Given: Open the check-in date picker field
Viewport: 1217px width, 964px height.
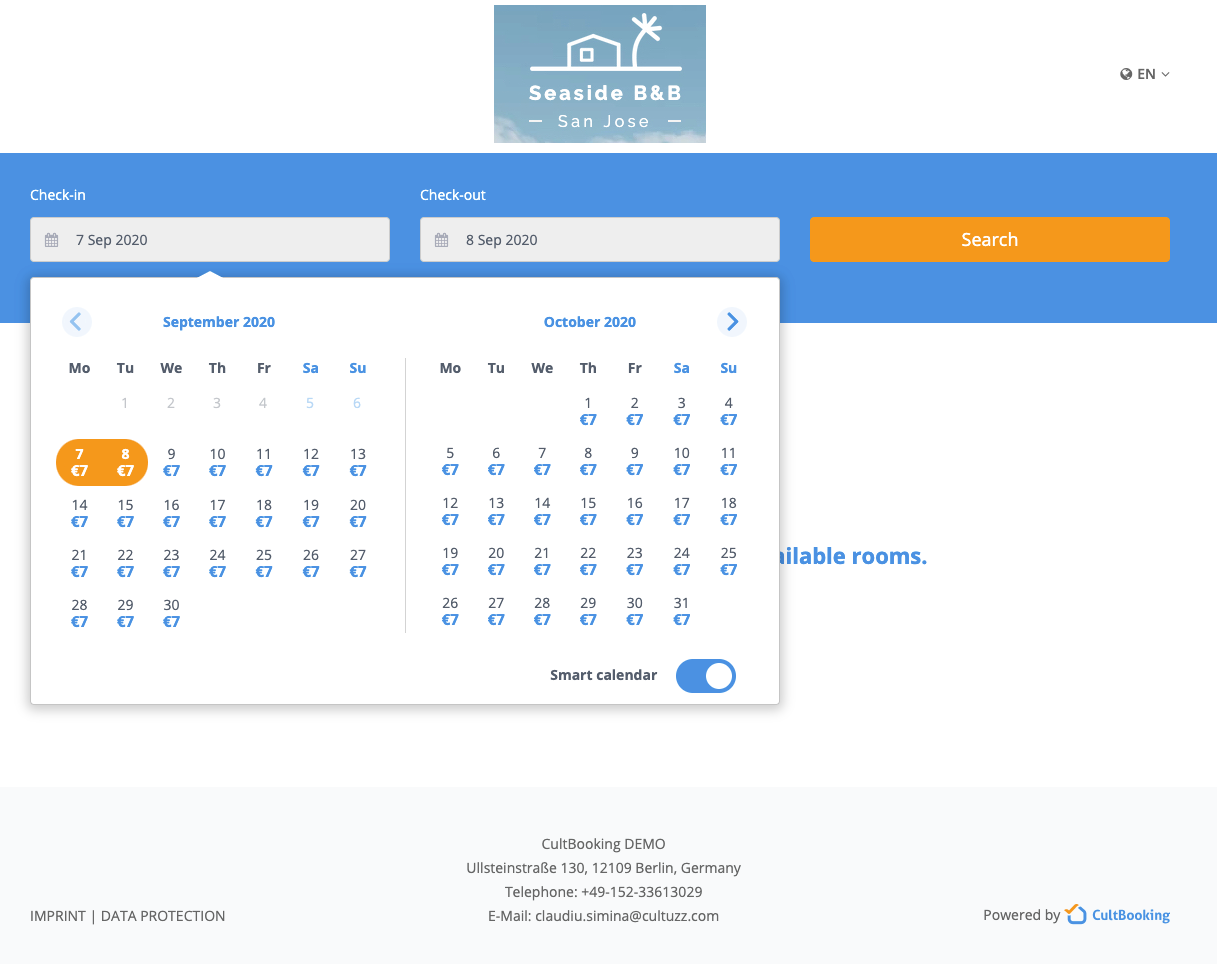Looking at the screenshot, I should click(x=210, y=239).
